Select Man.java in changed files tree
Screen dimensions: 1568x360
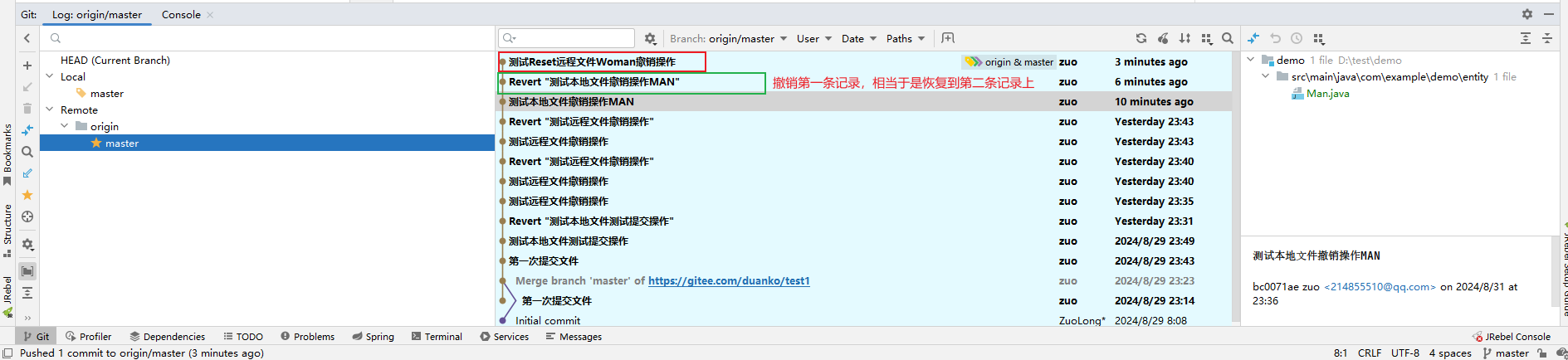click(1327, 94)
